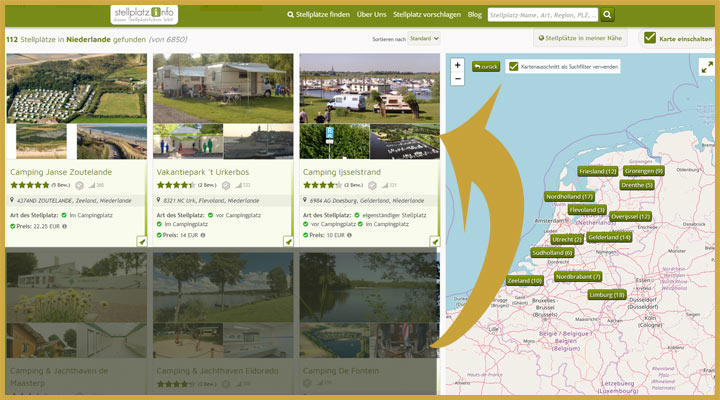Open 'Stellplätze finden' menu item

tap(319, 15)
